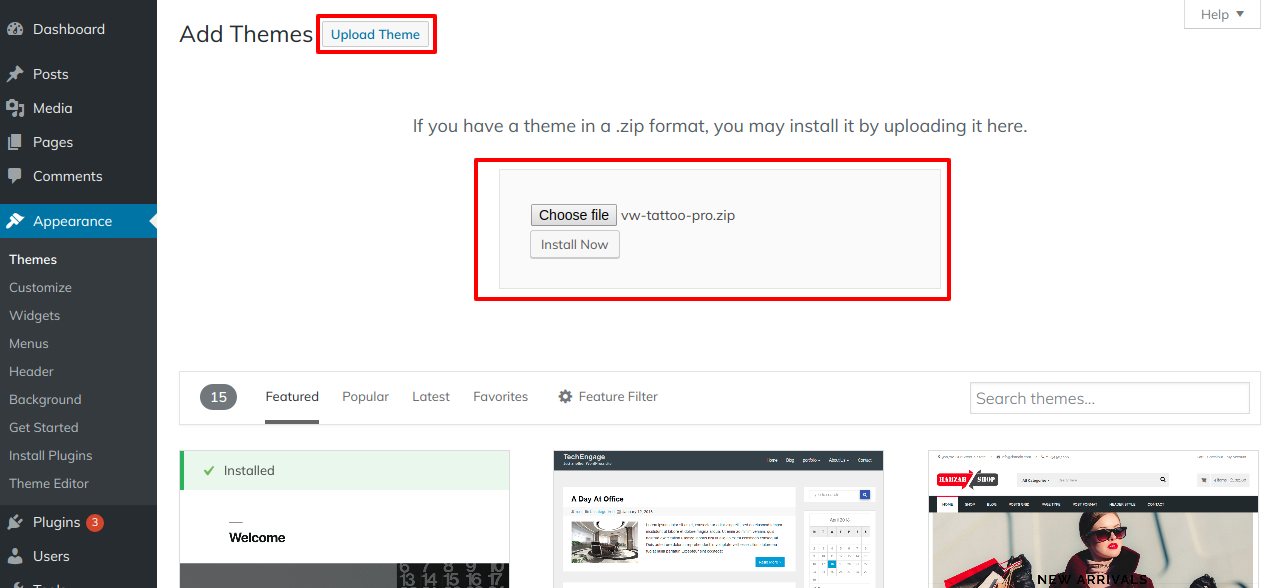
Task: Select the TechEngage theme thumbnail
Action: coord(718,520)
